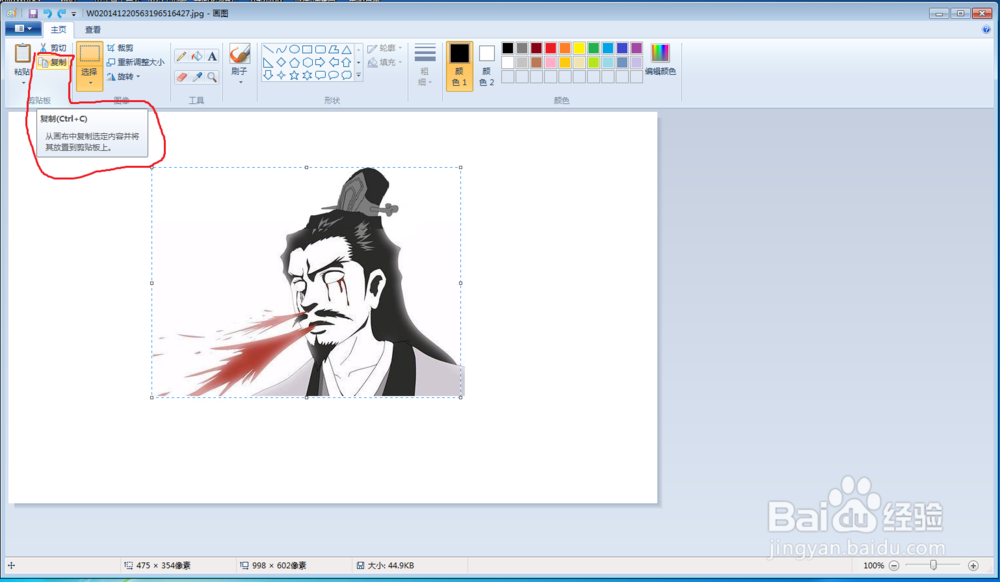Expand the Shapes gallery More arrow
The image size is (1000, 582).
click(x=358, y=75)
